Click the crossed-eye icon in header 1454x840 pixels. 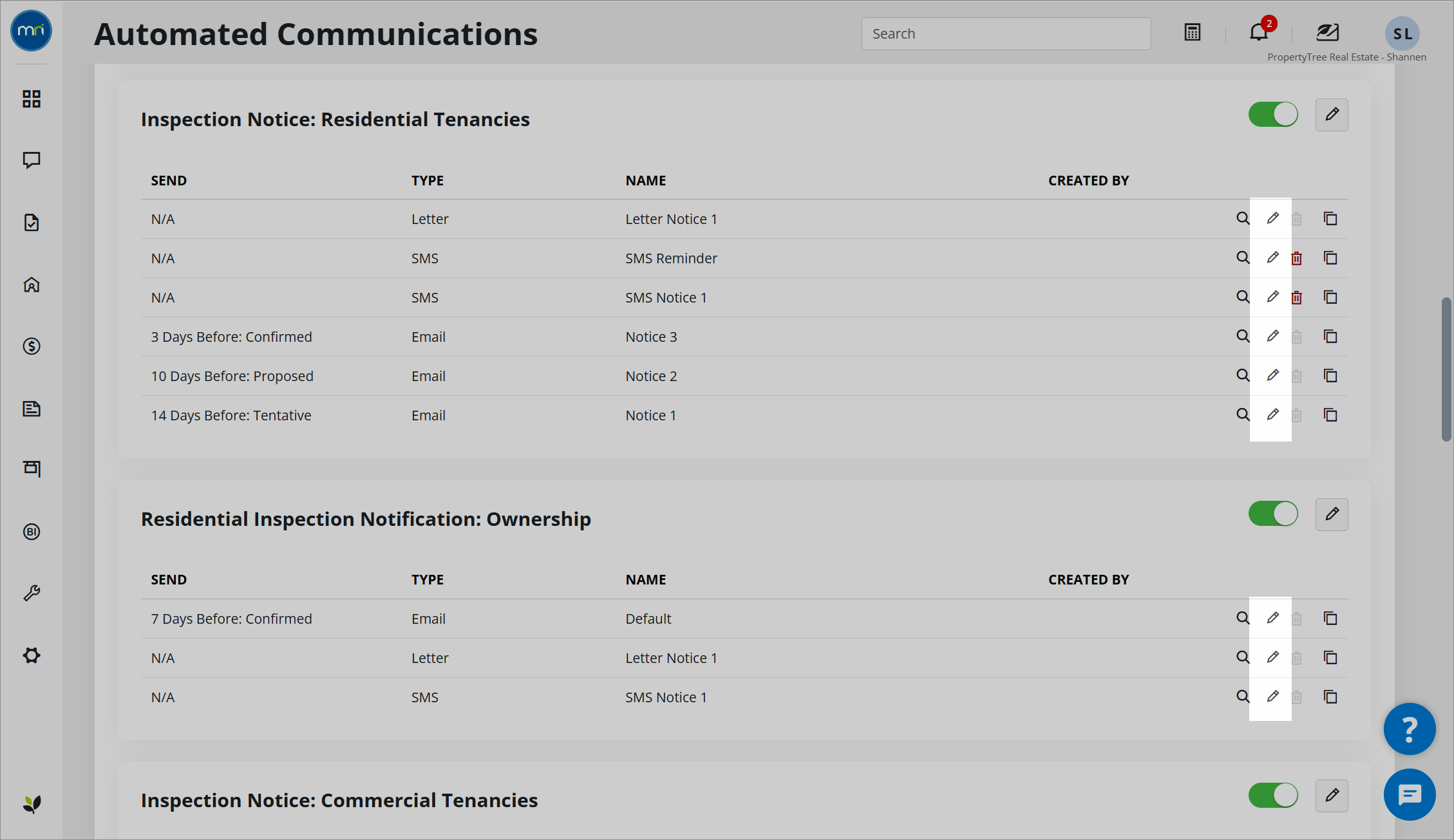click(1328, 32)
